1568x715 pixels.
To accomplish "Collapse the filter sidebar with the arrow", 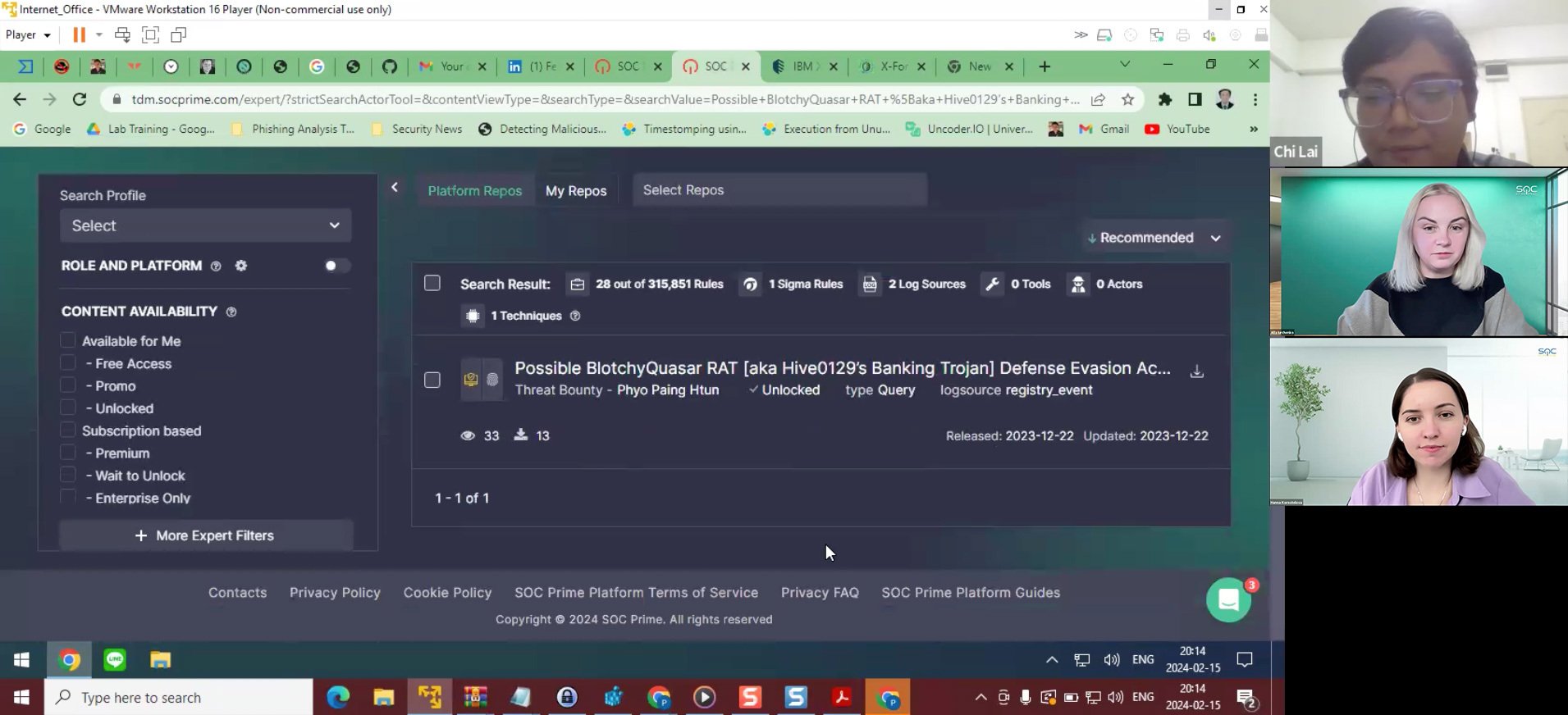I will click(395, 188).
